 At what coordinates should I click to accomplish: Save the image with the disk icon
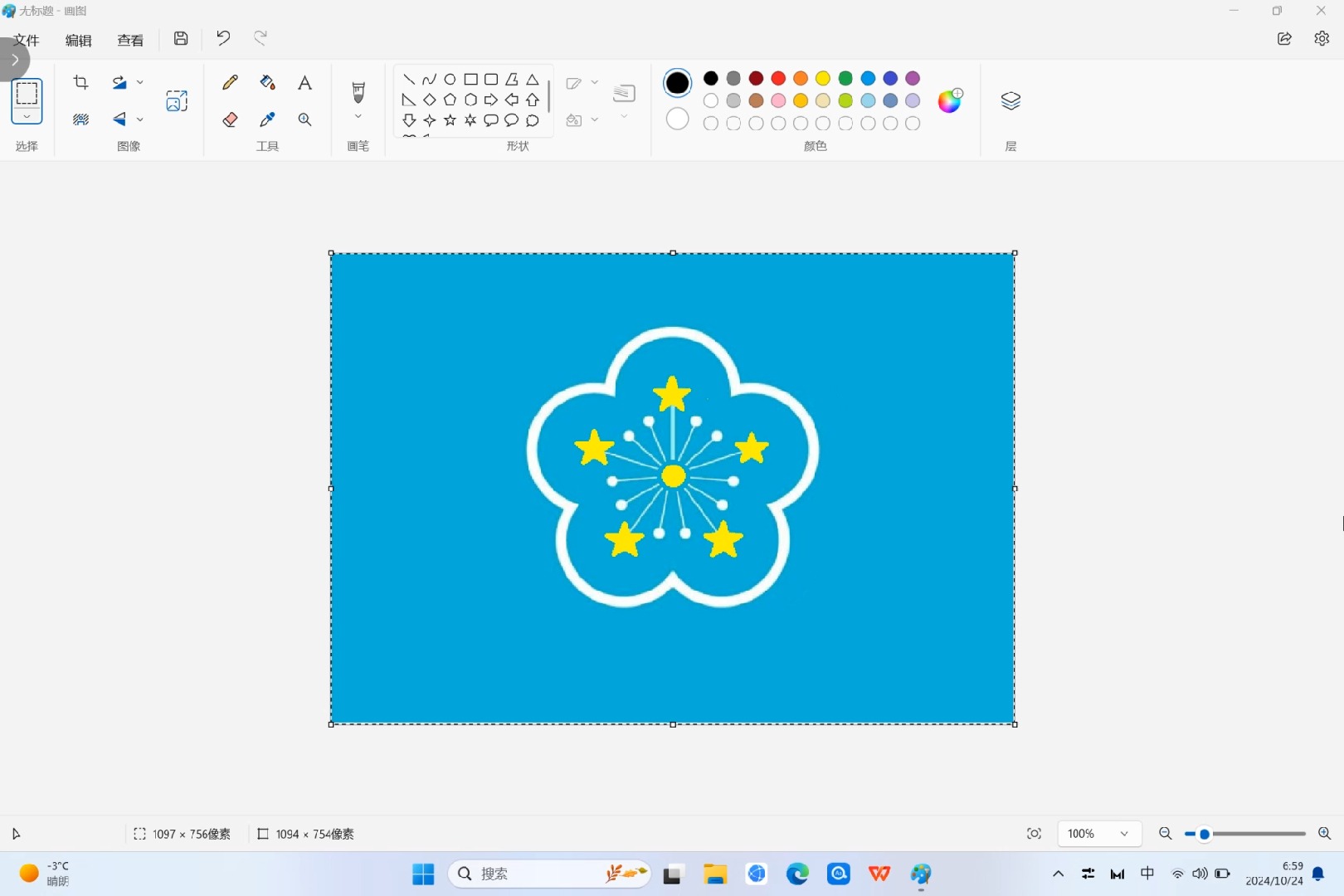tap(181, 38)
